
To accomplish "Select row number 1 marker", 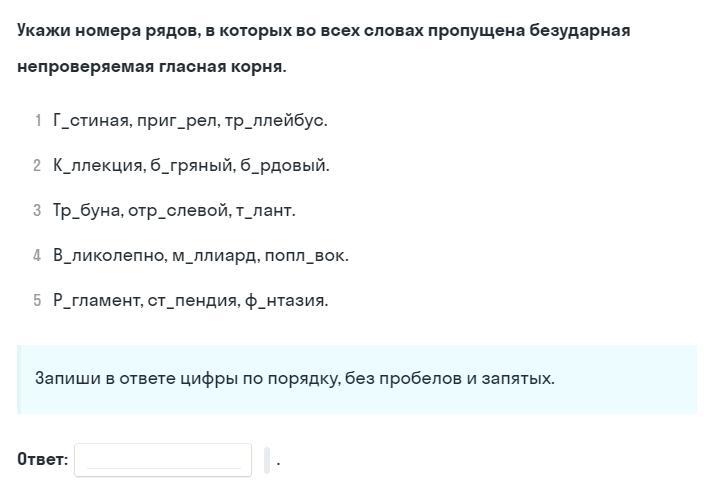I will [38, 121].
